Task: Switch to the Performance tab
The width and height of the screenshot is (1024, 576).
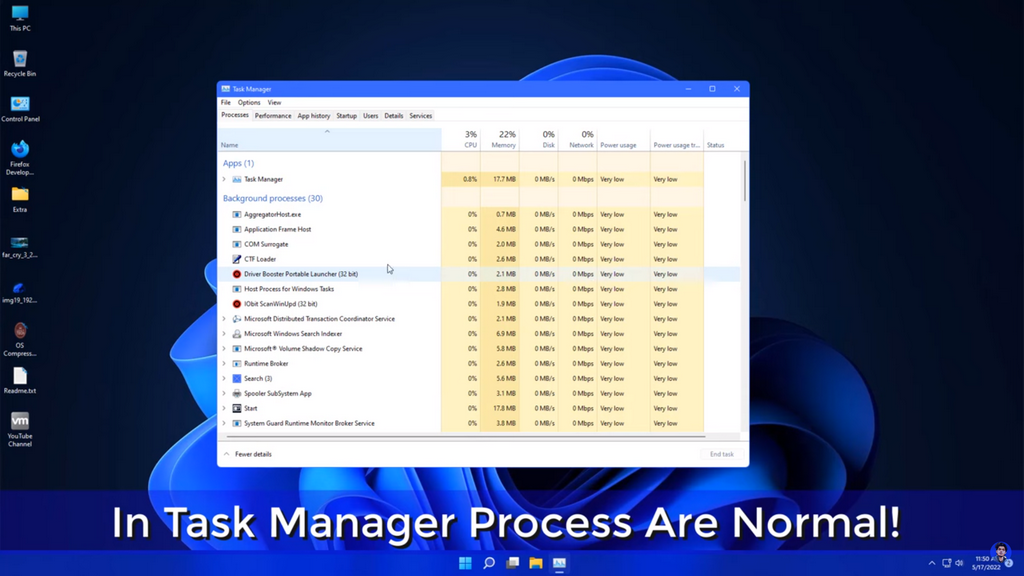Action: 273,116
